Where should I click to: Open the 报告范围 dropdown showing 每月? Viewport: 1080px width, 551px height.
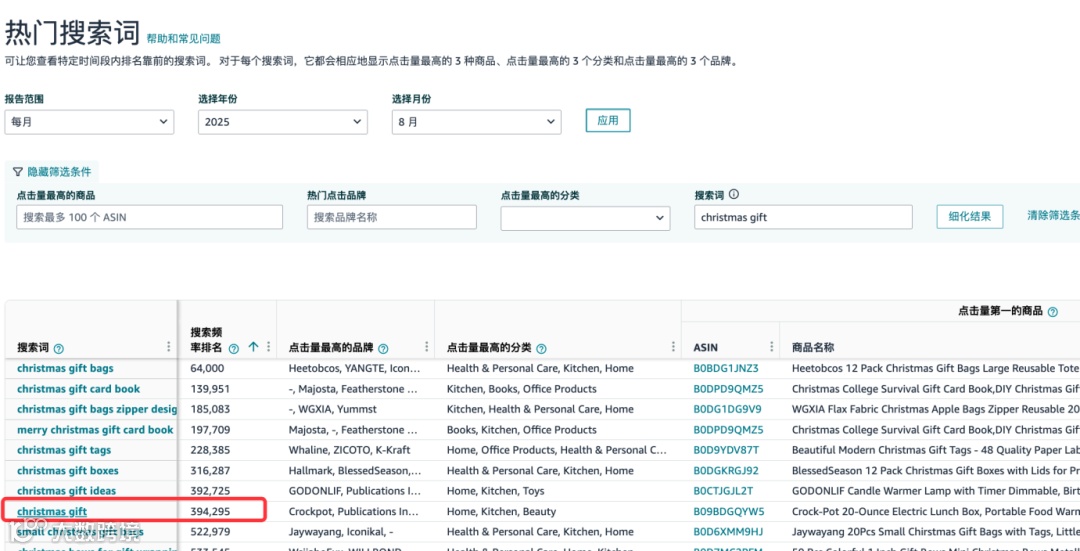[x=89, y=122]
